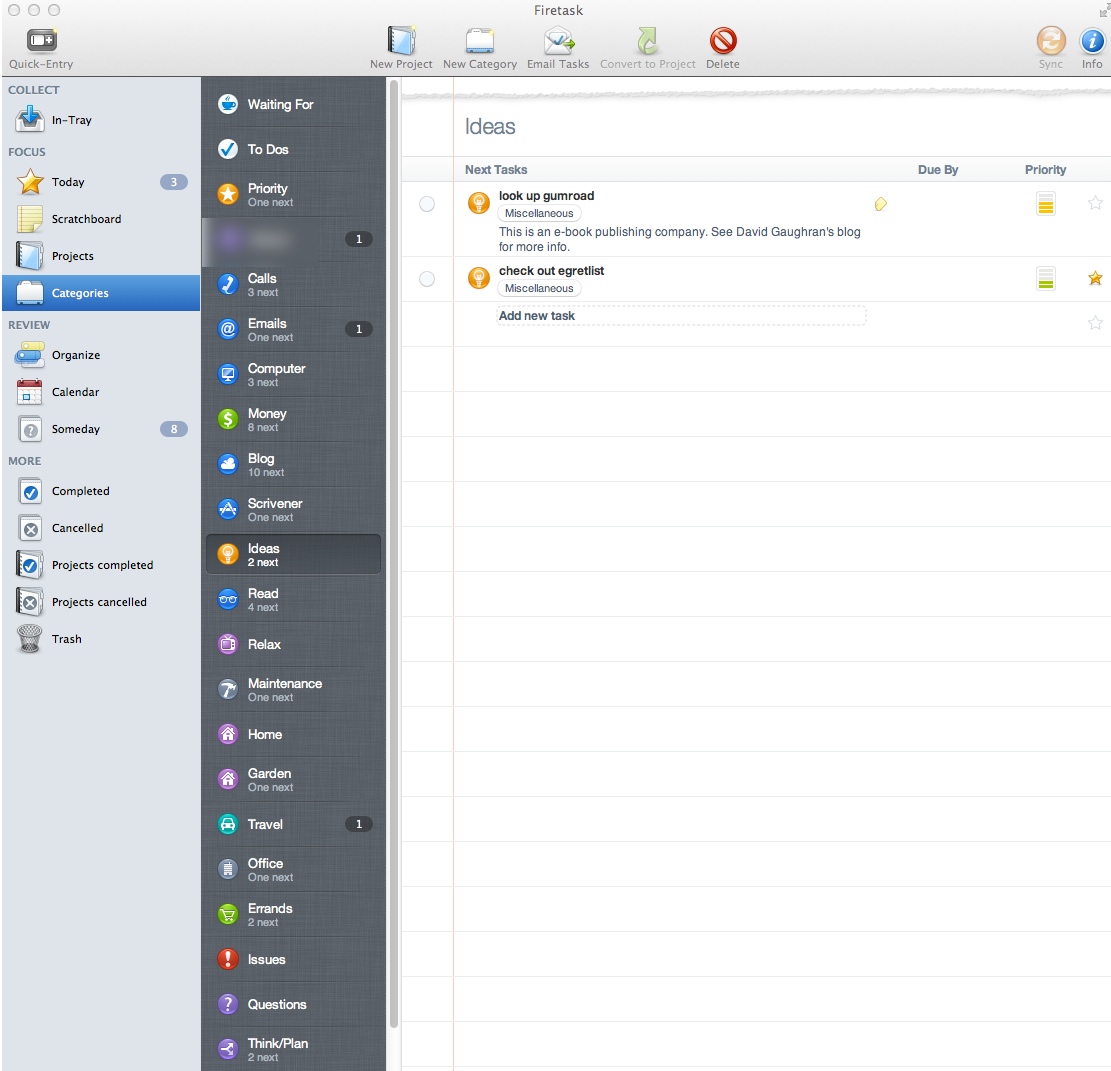Viewport: 1111px width, 1071px height.
Task: Open the In-Tray in sidebar
Action: [71, 120]
